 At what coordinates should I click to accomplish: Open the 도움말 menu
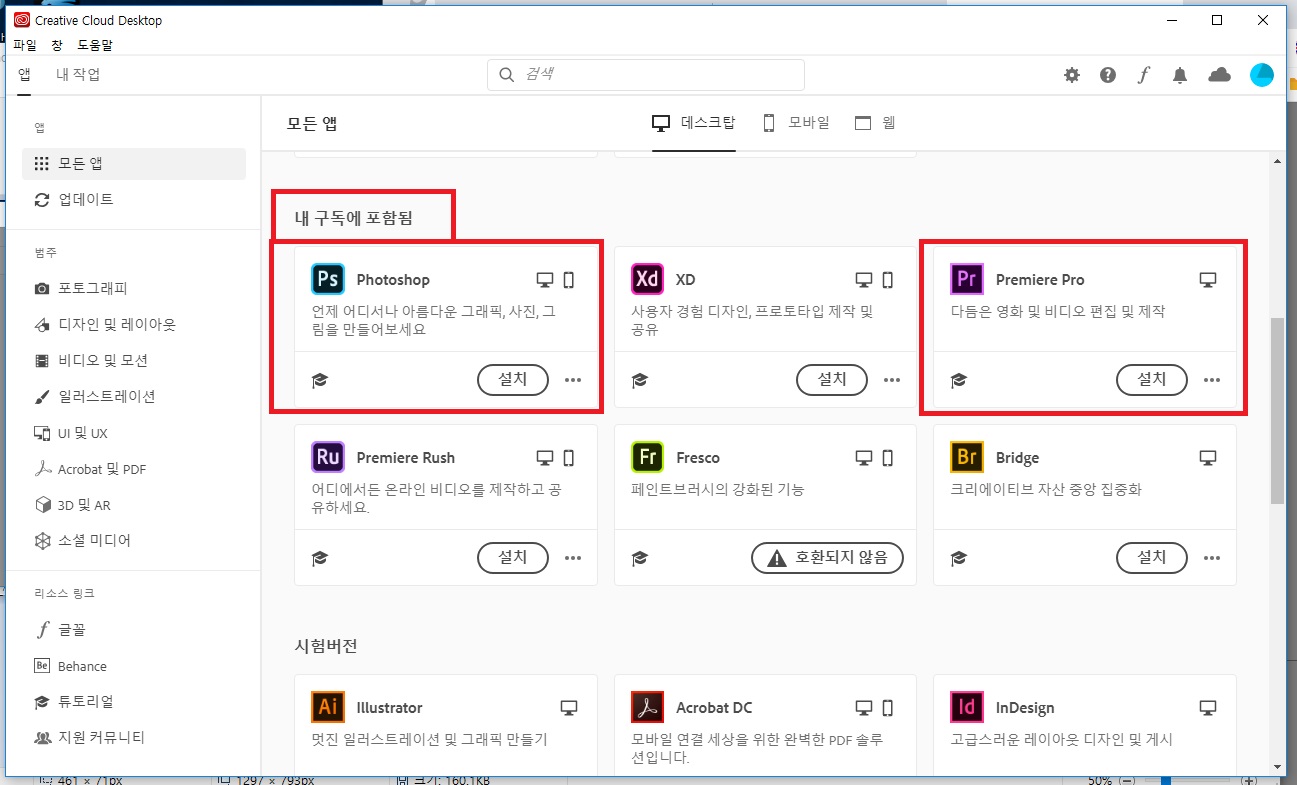[x=95, y=45]
